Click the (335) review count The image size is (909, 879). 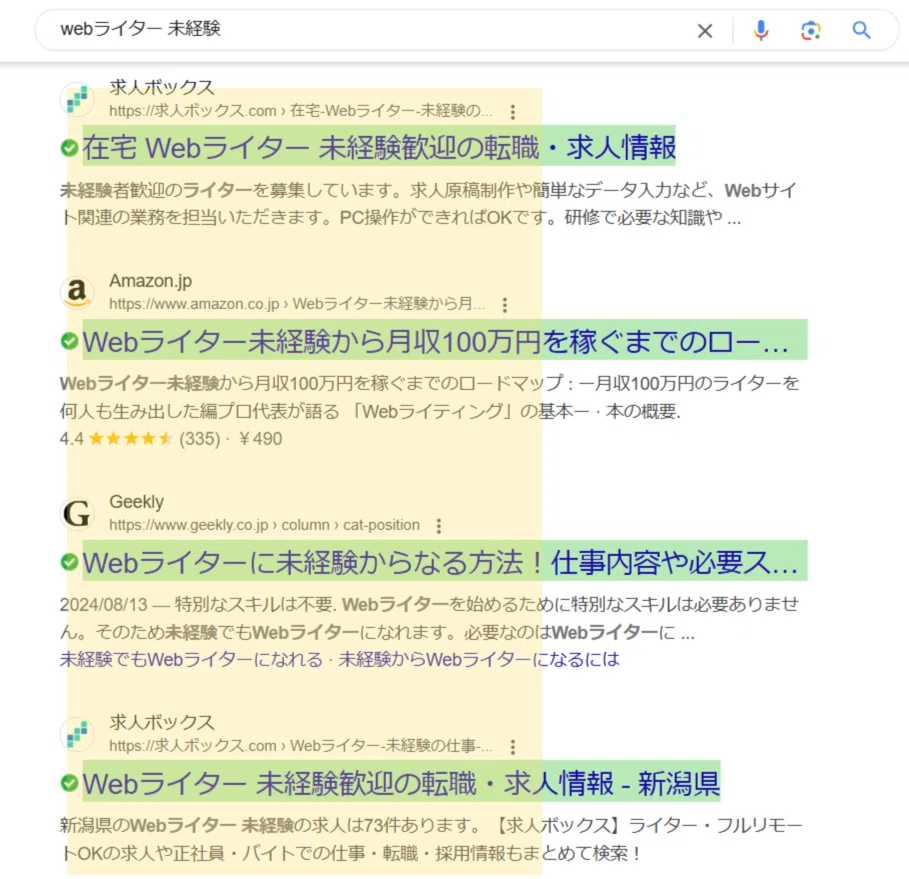coord(199,439)
